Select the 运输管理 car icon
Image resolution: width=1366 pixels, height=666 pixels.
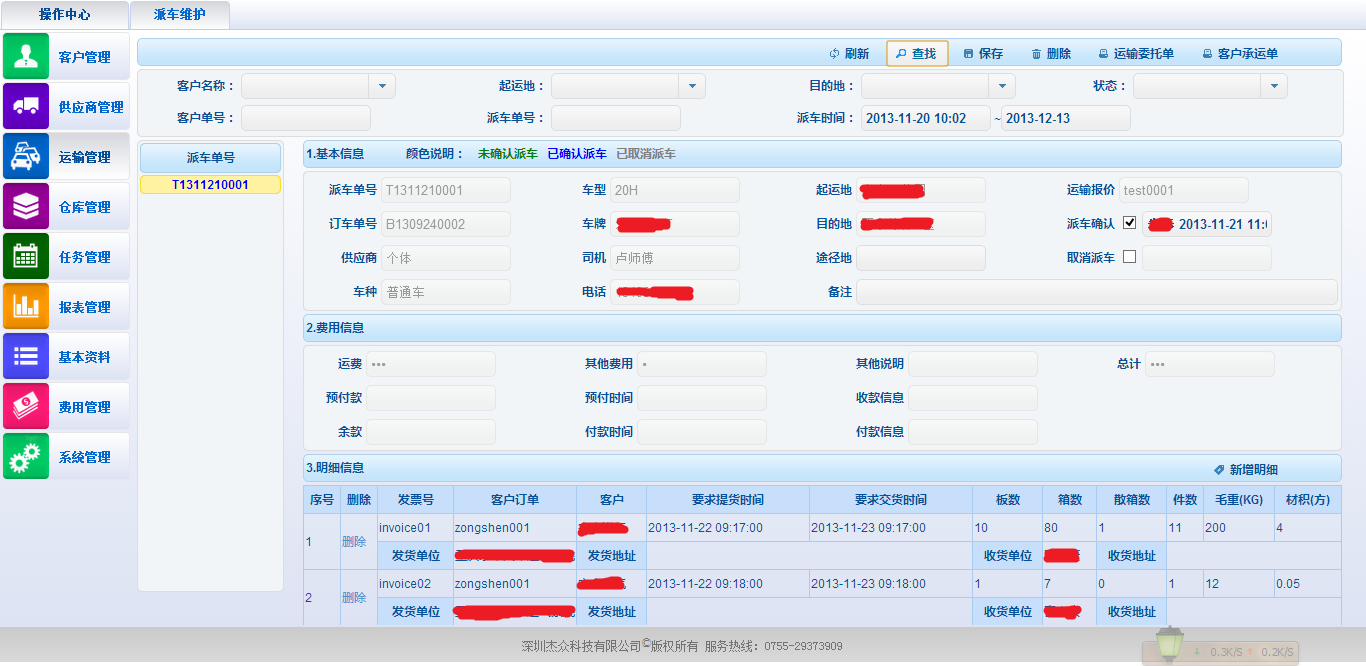[26, 156]
